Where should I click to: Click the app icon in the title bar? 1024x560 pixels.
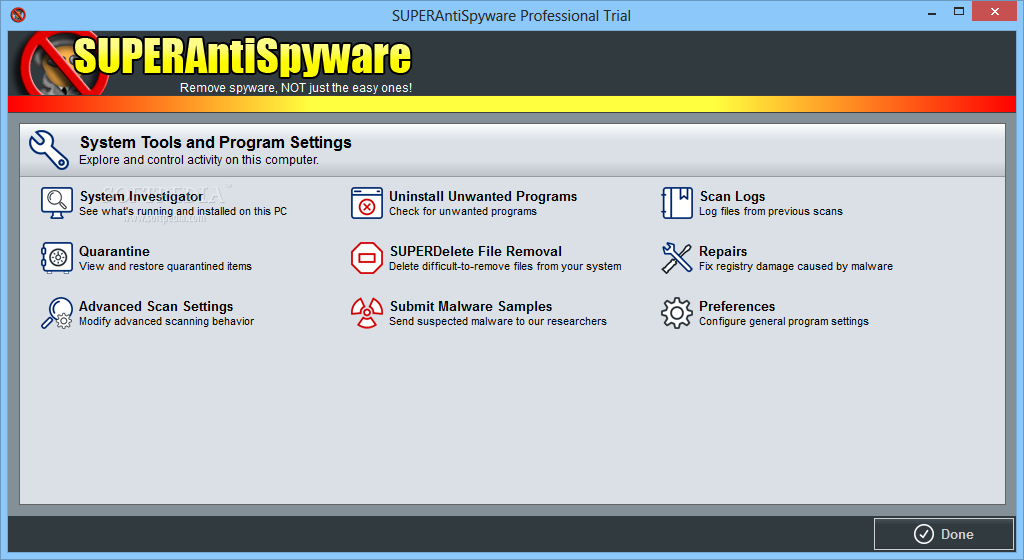click(x=18, y=14)
